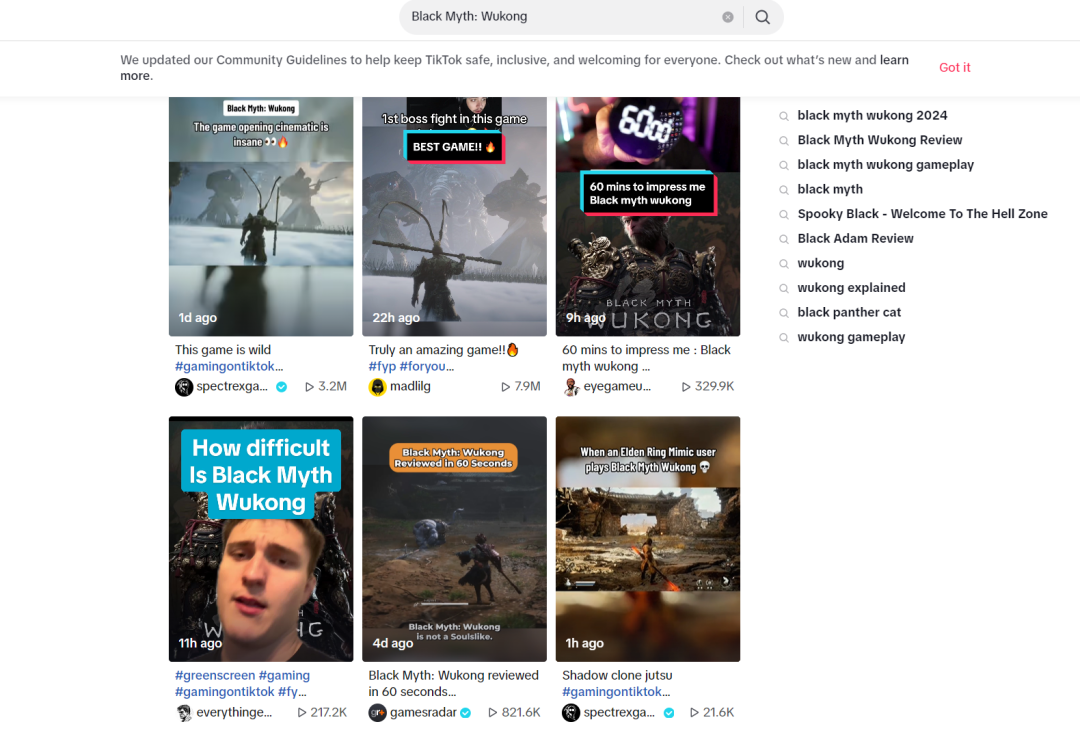Select suggestion Black Myth Wukong Review
1080x735 pixels.
[880, 140]
